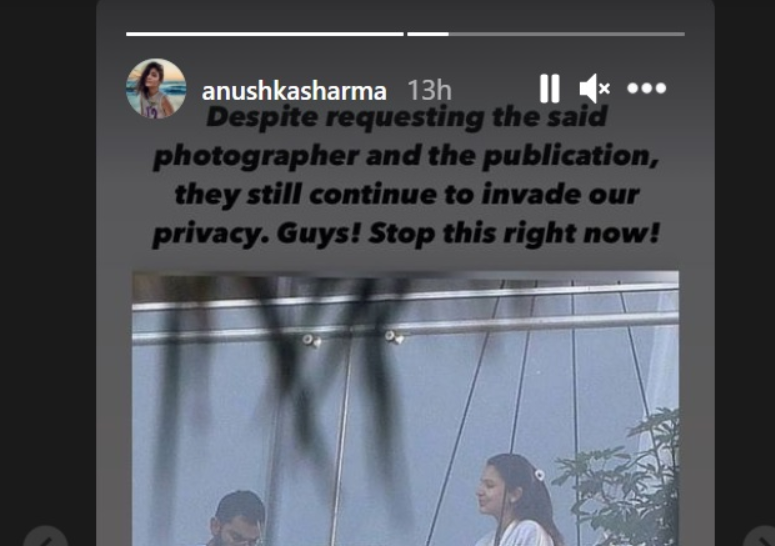The width and height of the screenshot is (775, 546).
Task: Click the filled part of second progress bar
Action: click(428, 34)
